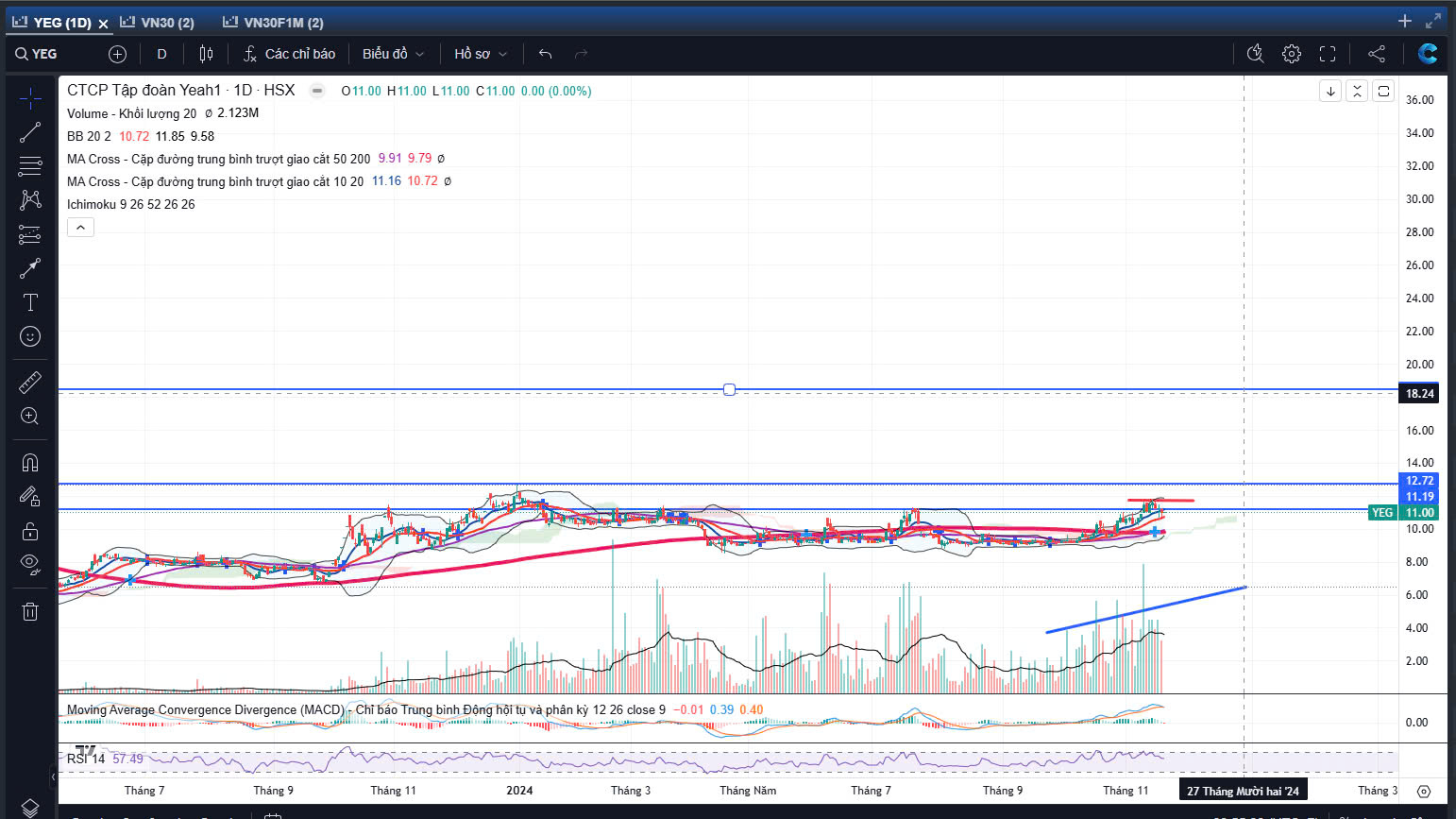Open the candlestick chart style selector
The width and height of the screenshot is (1456, 819).
click(x=206, y=54)
